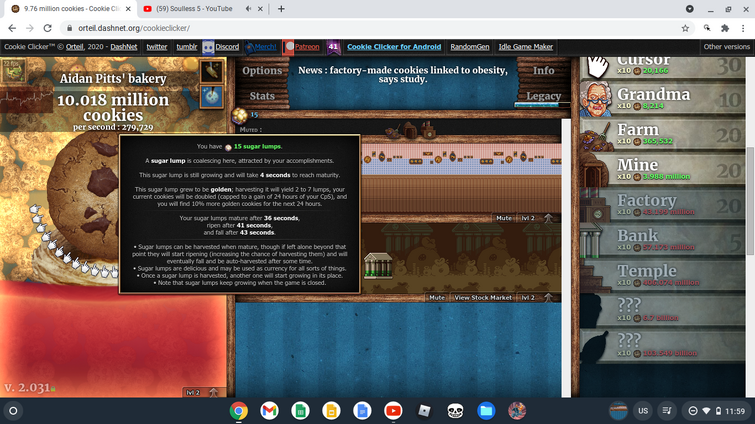Click the upgrade icon with the rolling pin
The image size is (755, 424).
point(212,72)
